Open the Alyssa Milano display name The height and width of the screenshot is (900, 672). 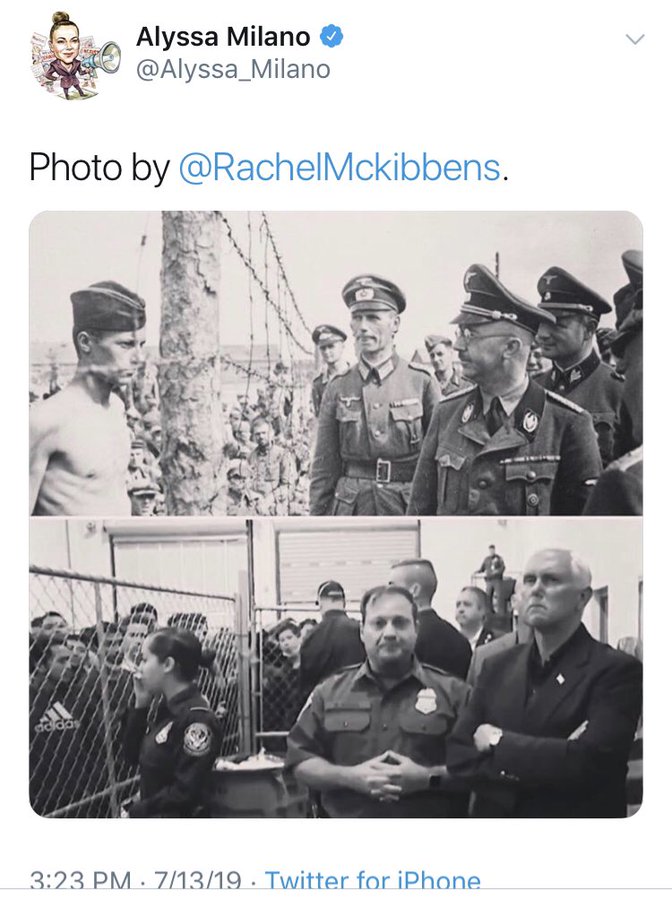(223, 37)
